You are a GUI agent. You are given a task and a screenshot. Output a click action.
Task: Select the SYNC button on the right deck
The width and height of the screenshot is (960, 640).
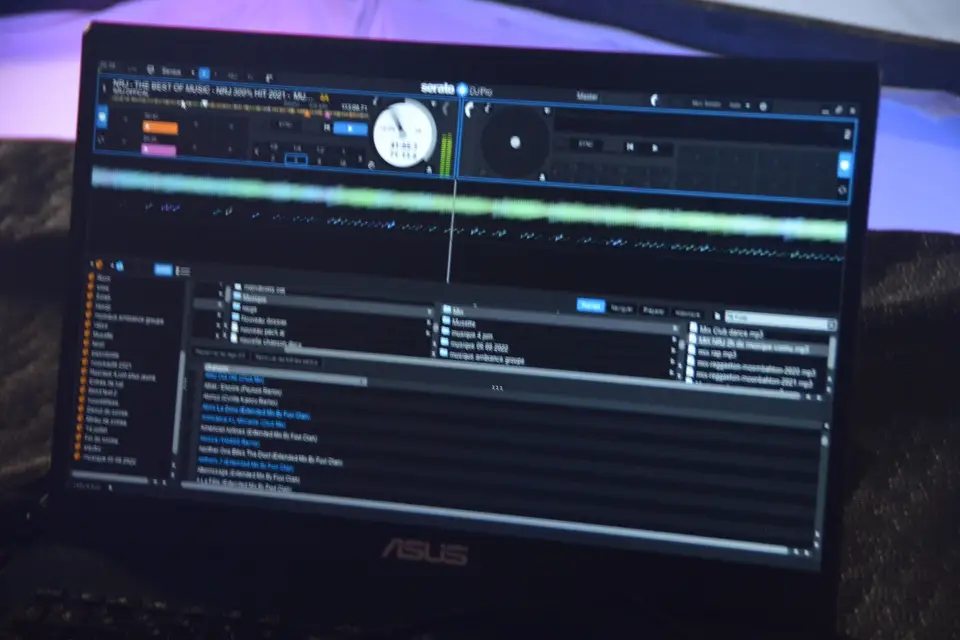point(584,144)
